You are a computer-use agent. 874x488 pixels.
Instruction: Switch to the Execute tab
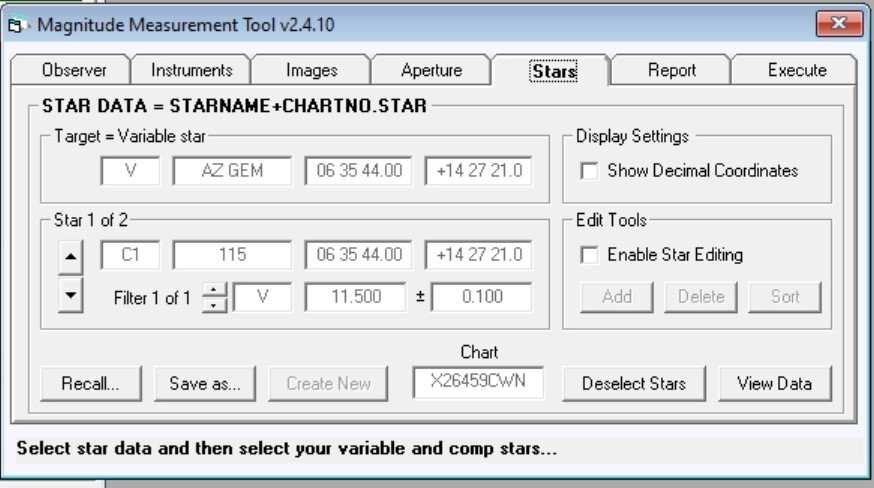pos(796,70)
